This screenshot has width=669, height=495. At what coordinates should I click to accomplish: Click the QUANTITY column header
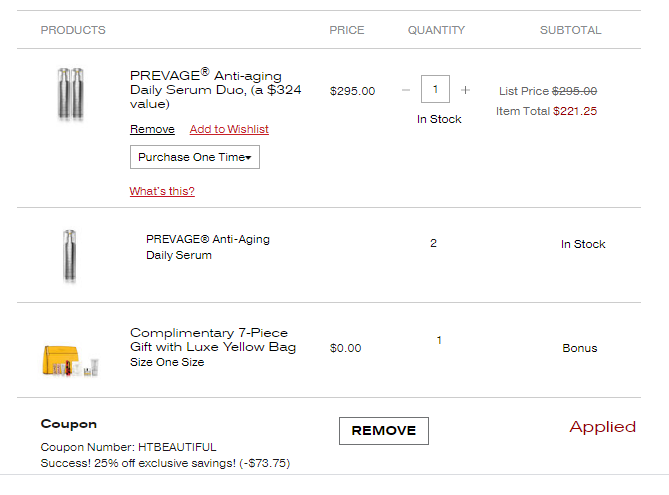[436, 30]
